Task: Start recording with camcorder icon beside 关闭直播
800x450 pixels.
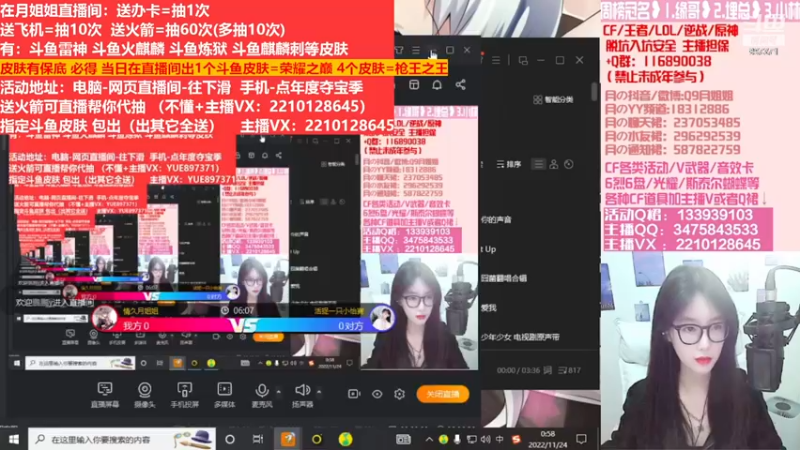Action: point(354,394)
